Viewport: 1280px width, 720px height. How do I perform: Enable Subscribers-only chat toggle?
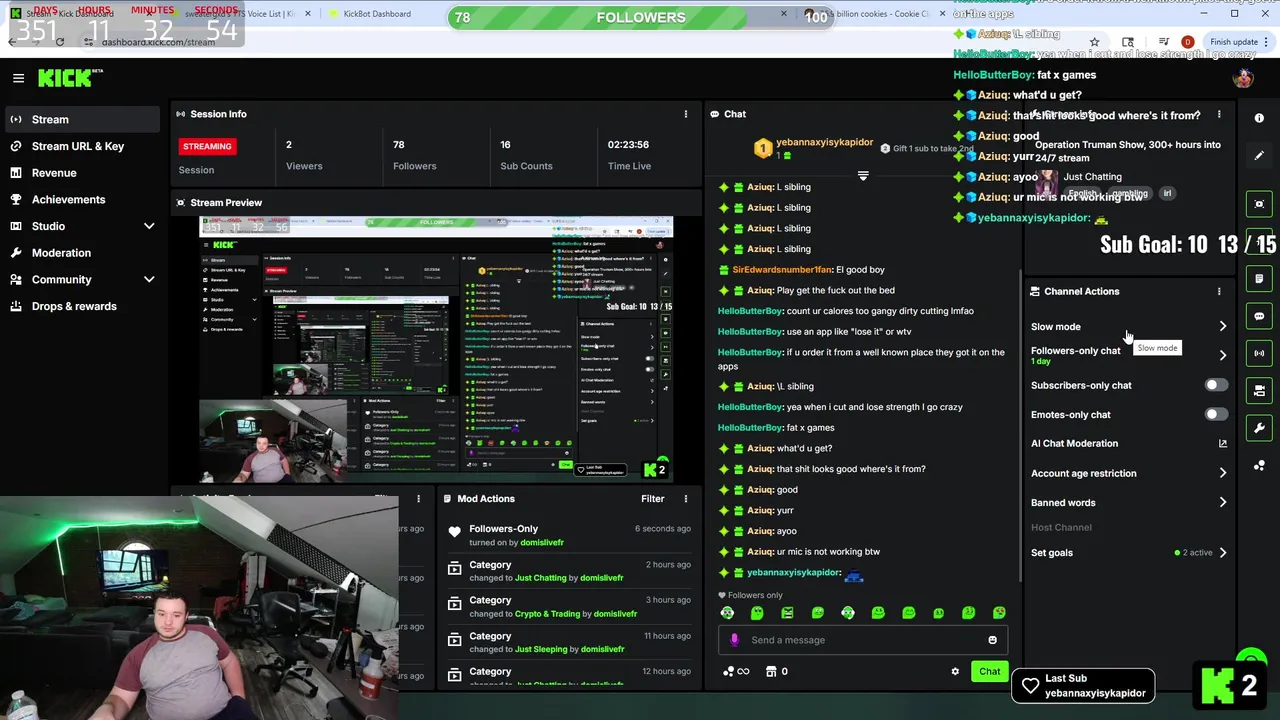(x=1215, y=385)
